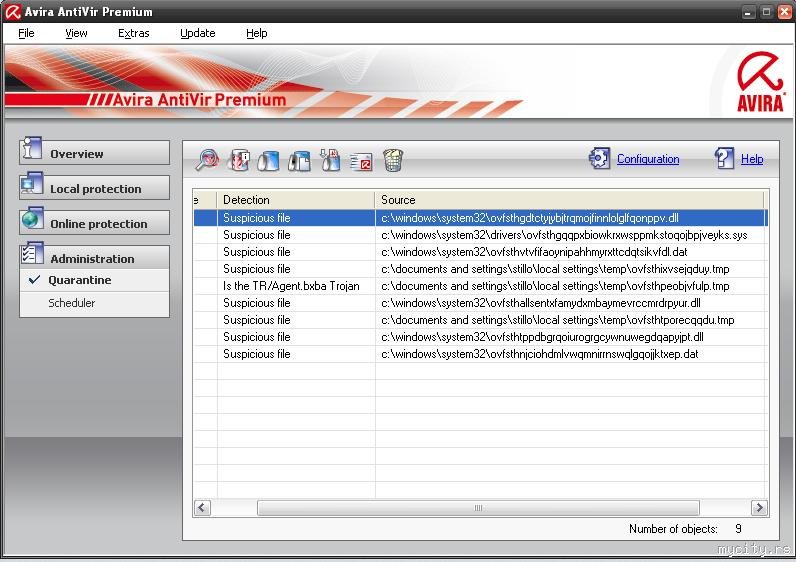Select the row for ovfsthgdtctyjybjtrqmojfinnlolglfqonppv.dll
The height and width of the screenshot is (562, 796).
(480, 218)
